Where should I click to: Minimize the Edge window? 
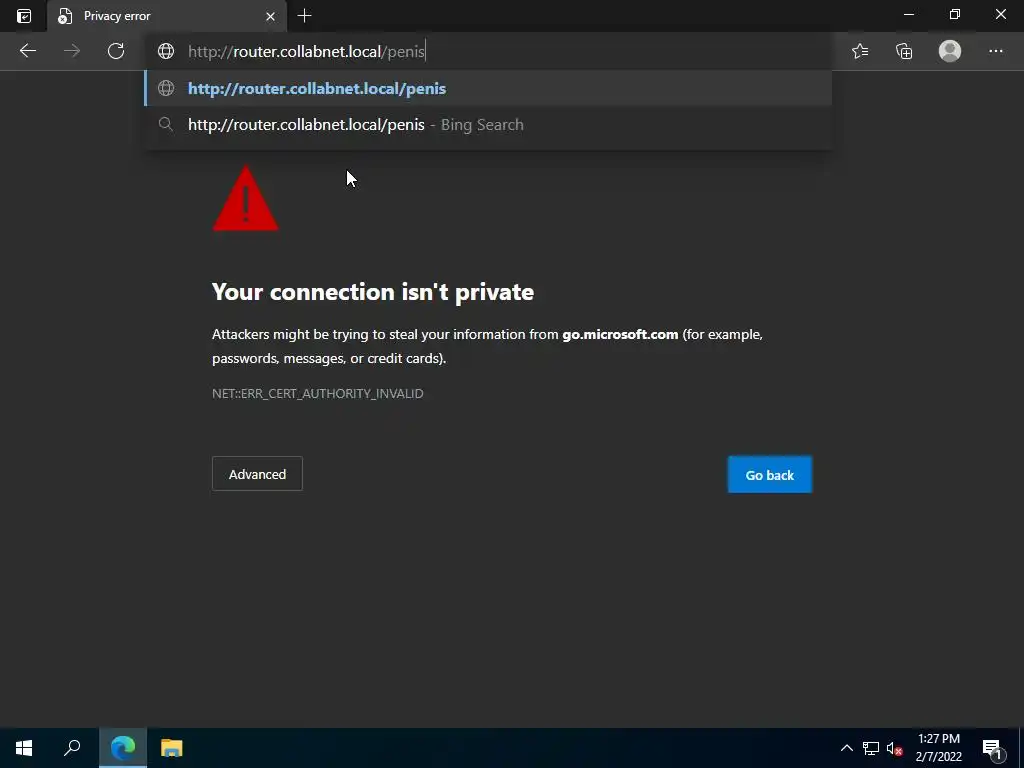(x=908, y=14)
